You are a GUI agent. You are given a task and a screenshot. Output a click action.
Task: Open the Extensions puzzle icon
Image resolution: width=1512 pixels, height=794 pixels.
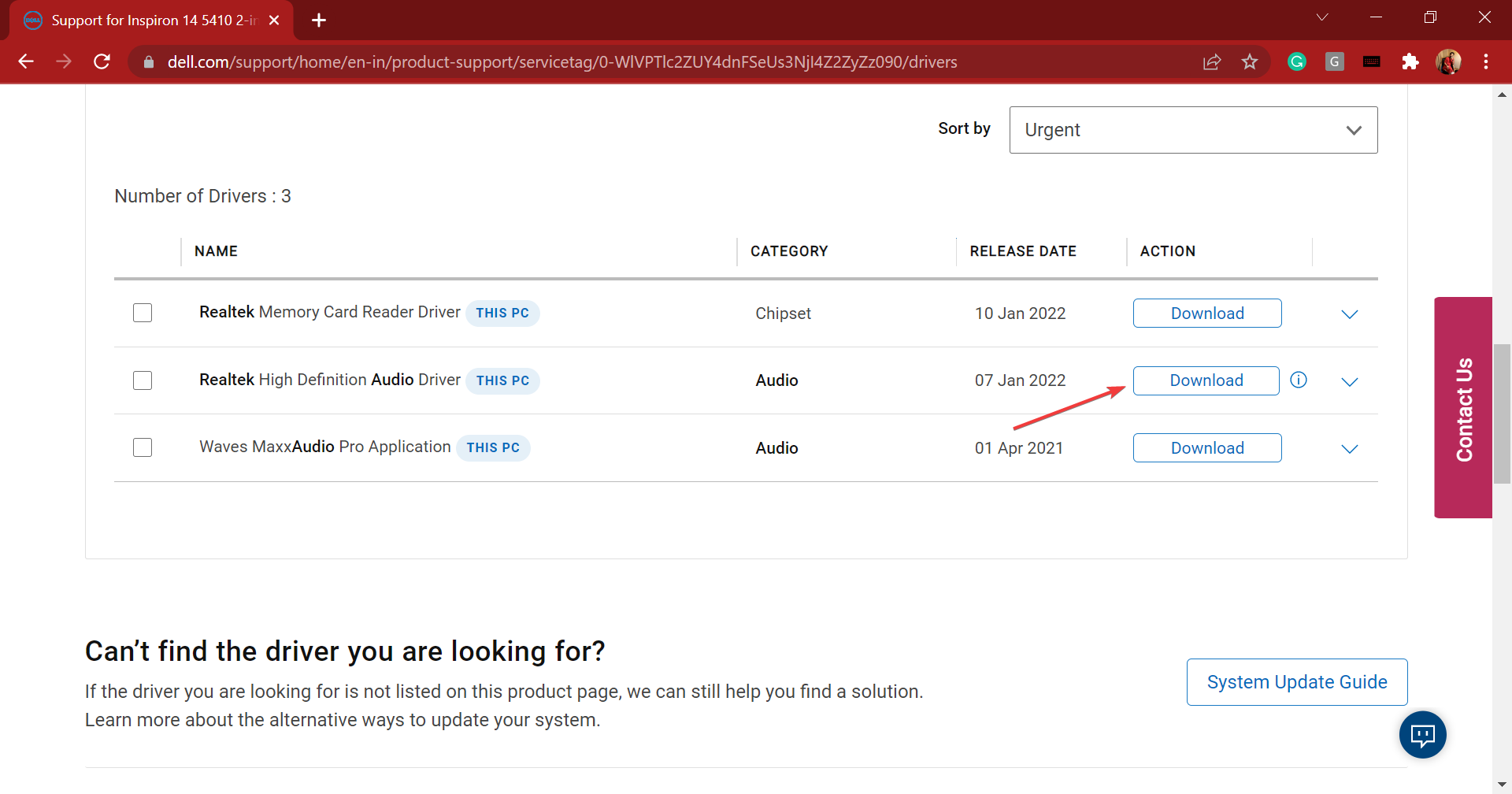tap(1410, 61)
